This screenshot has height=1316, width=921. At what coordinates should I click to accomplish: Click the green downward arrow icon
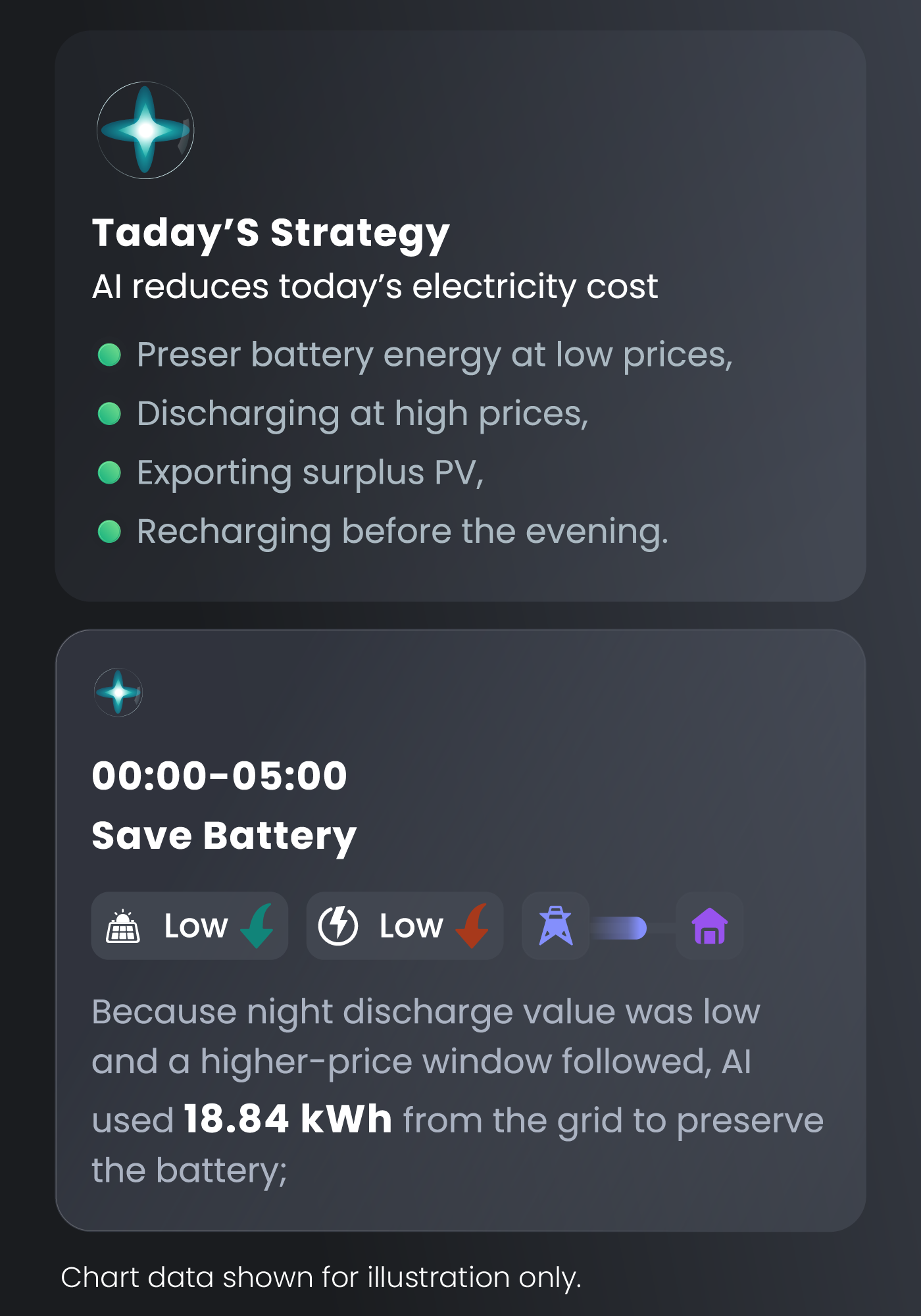pyautogui.click(x=257, y=926)
